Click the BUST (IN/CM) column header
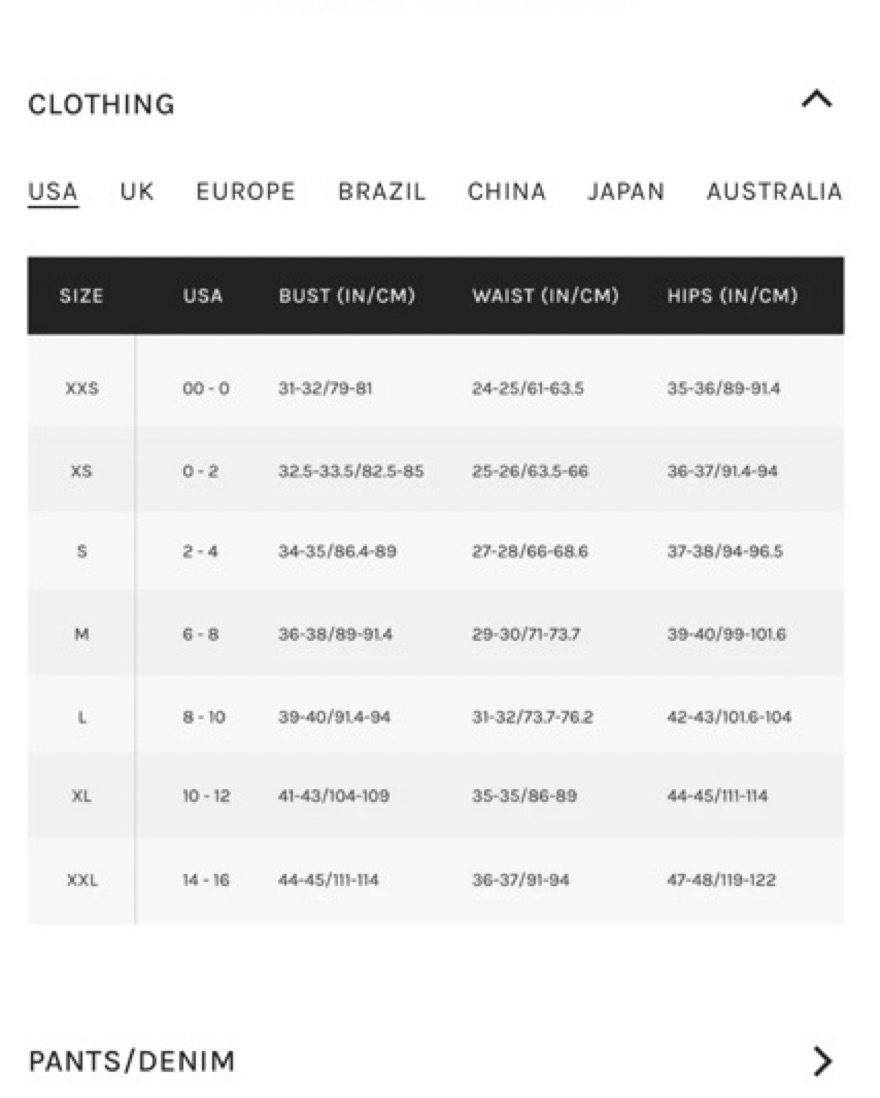The image size is (880, 1098). (346, 296)
